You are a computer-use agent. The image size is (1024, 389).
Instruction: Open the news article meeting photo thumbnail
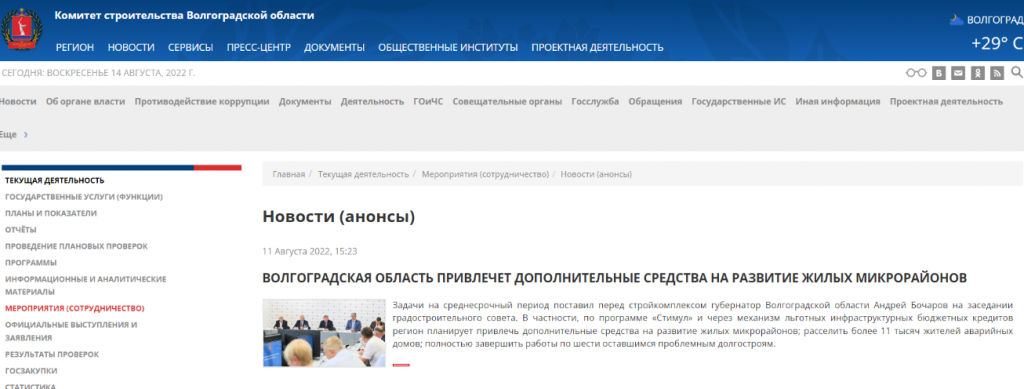click(x=324, y=333)
